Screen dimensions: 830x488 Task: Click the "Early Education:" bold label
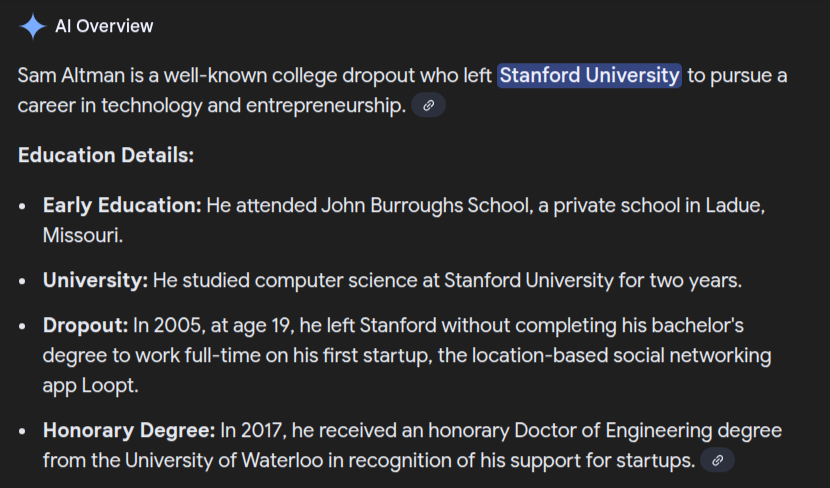click(x=122, y=205)
